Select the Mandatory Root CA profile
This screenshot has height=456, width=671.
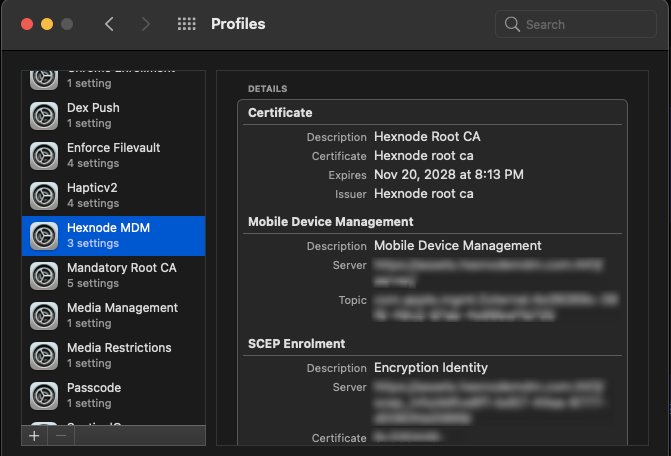[x=113, y=275]
